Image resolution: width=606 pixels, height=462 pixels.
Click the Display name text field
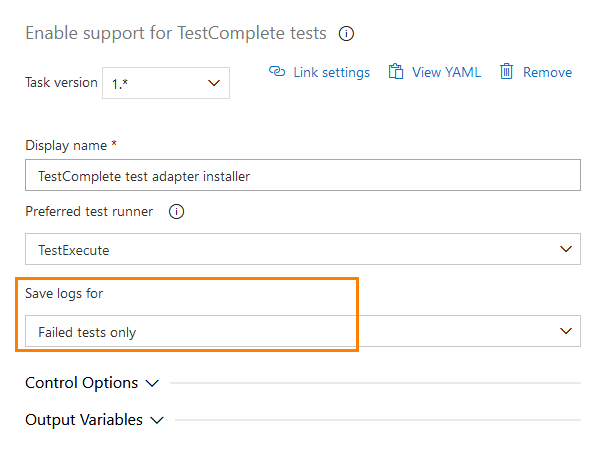click(x=302, y=176)
